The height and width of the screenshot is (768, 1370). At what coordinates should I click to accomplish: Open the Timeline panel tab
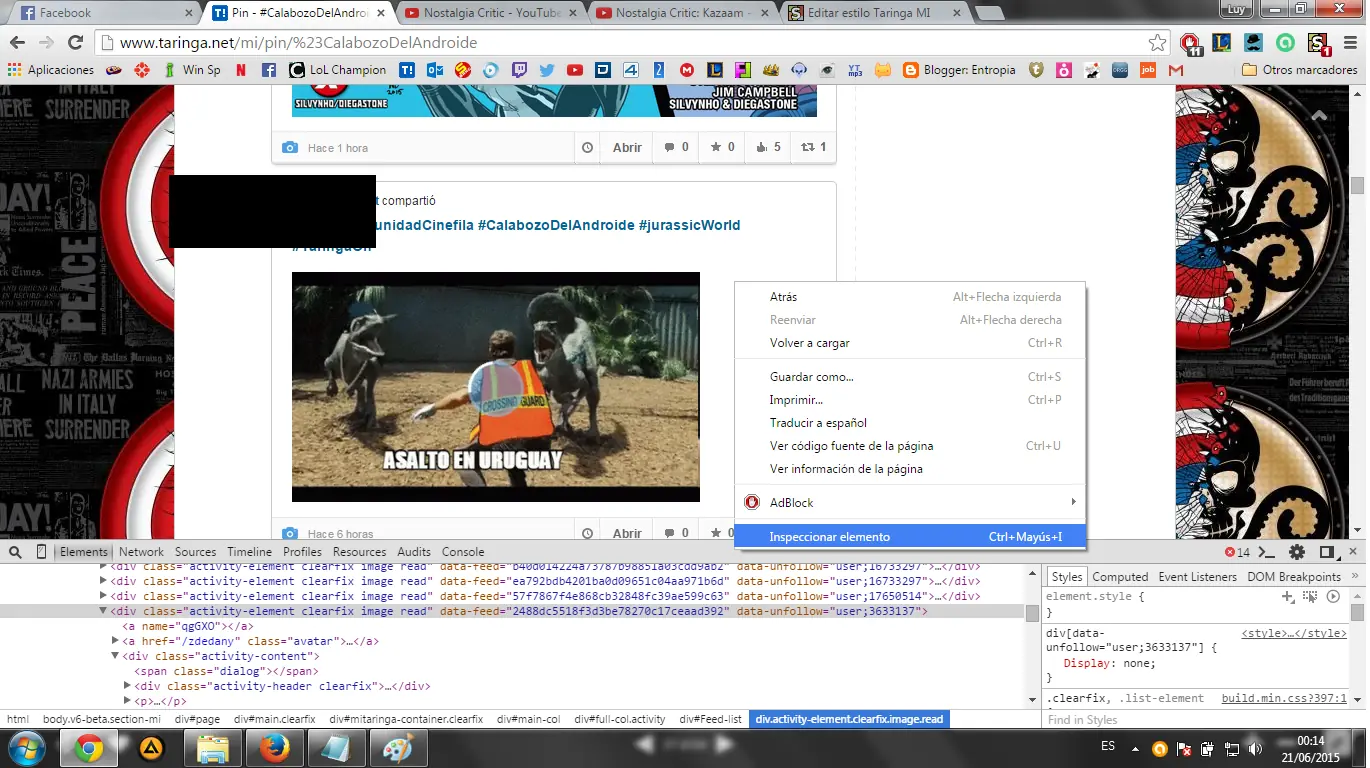click(x=249, y=552)
